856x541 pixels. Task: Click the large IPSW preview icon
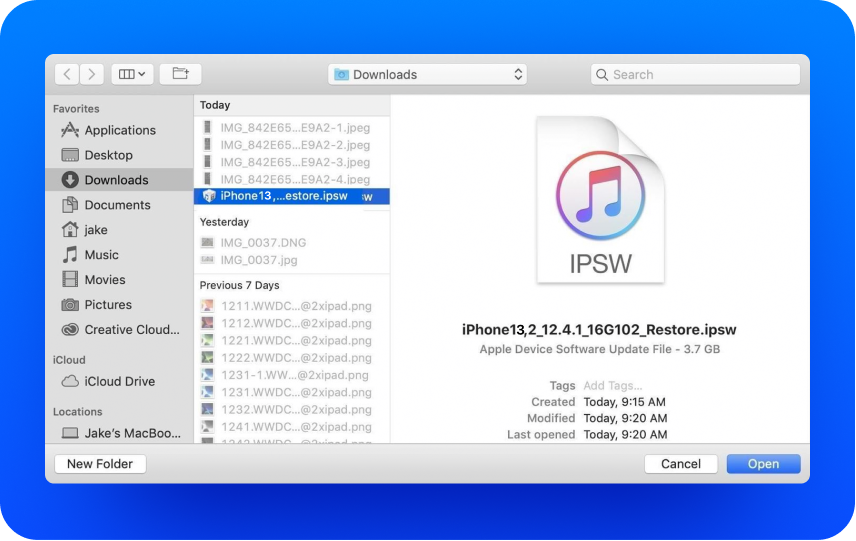point(601,200)
